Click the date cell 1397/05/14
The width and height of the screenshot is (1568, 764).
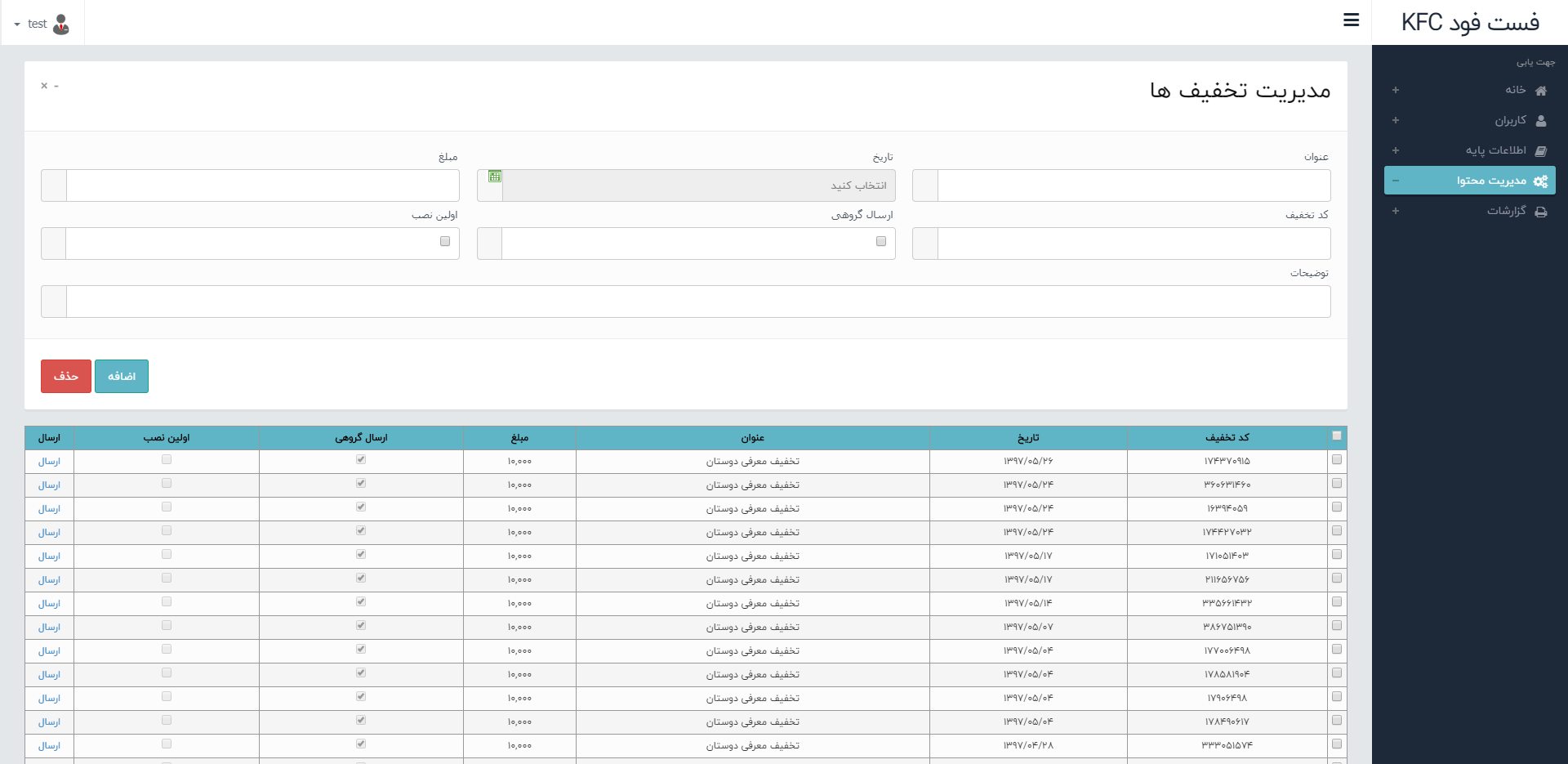(x=1028, y=604)
